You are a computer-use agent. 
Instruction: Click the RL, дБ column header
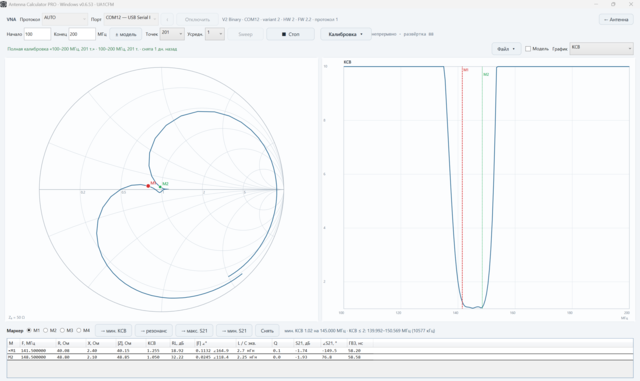click(x=177, y=343)
